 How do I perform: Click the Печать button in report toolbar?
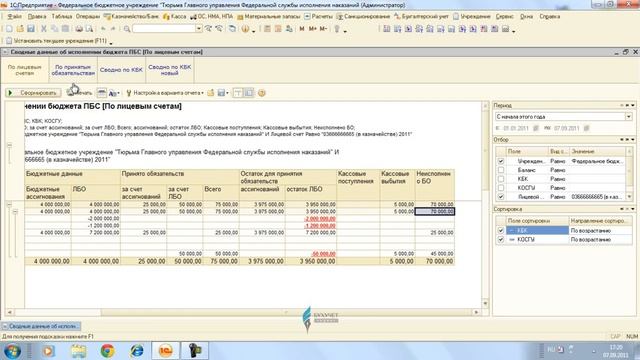[80, 93]
